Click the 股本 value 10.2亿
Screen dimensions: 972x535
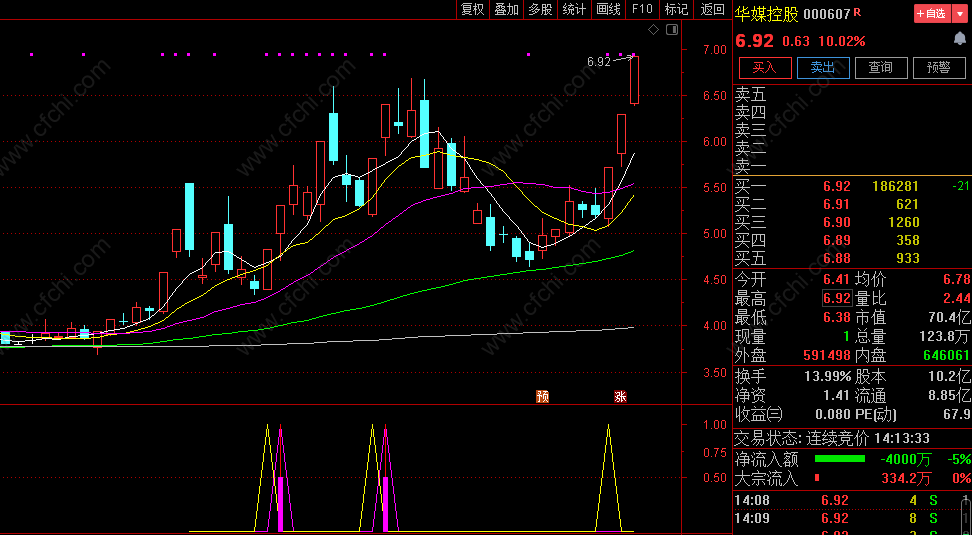948,376
